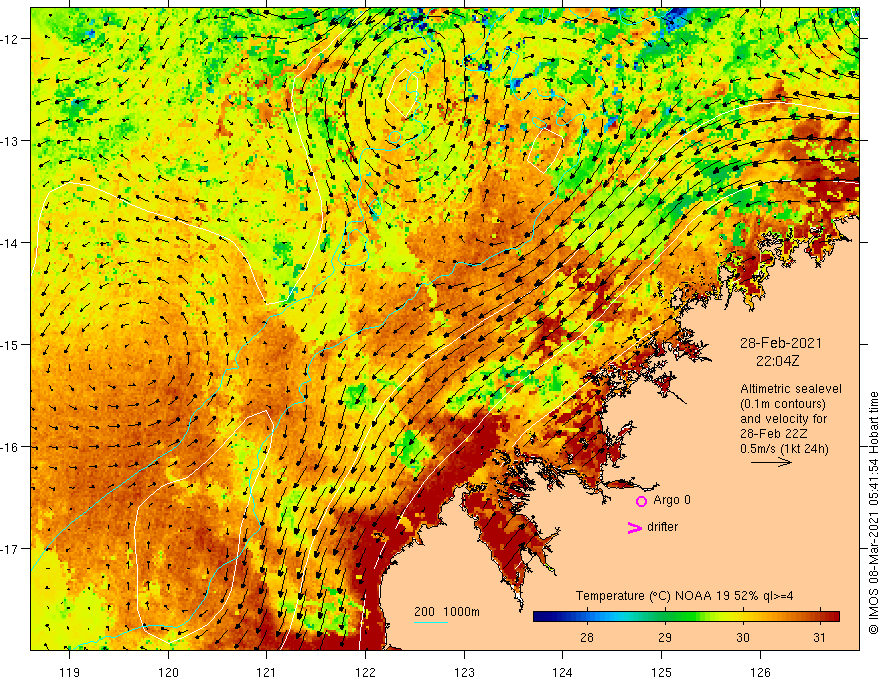Click the -14 latitude axis label
The width and height of the screenshot is (880, 680).
(x=11, y=243)
